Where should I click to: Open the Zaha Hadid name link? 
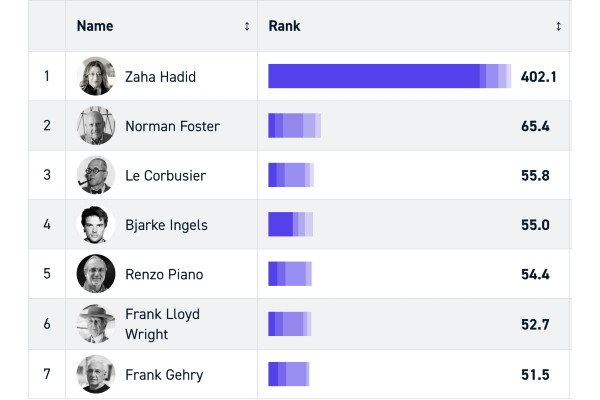(159, 76)
